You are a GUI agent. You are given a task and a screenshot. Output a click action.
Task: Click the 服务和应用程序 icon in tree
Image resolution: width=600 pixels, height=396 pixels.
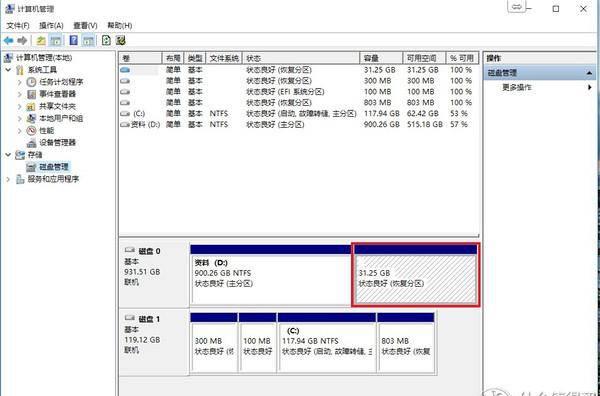(x=20, y=179)
